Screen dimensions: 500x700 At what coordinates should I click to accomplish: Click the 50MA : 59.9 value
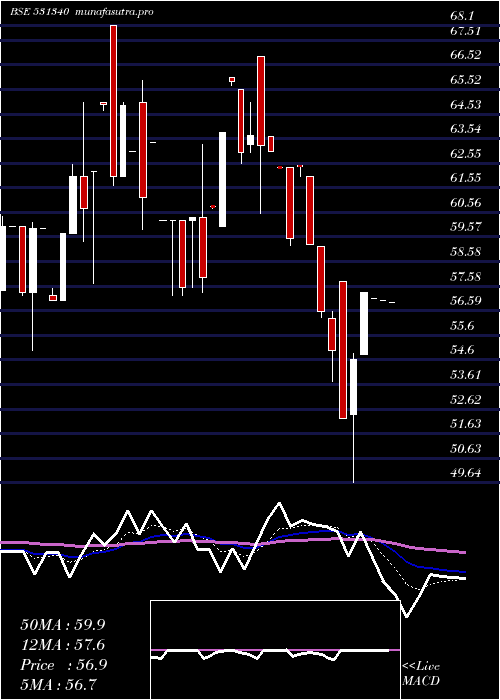65,625
